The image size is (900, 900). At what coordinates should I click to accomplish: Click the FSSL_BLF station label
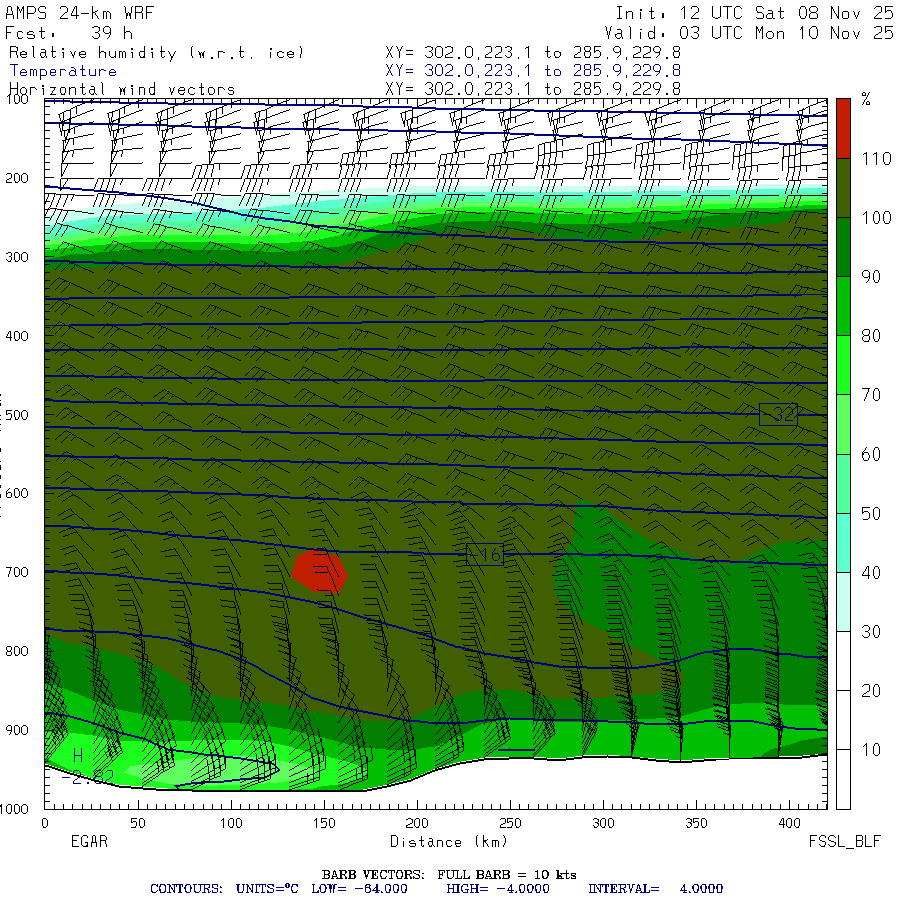tap(844, 842)
